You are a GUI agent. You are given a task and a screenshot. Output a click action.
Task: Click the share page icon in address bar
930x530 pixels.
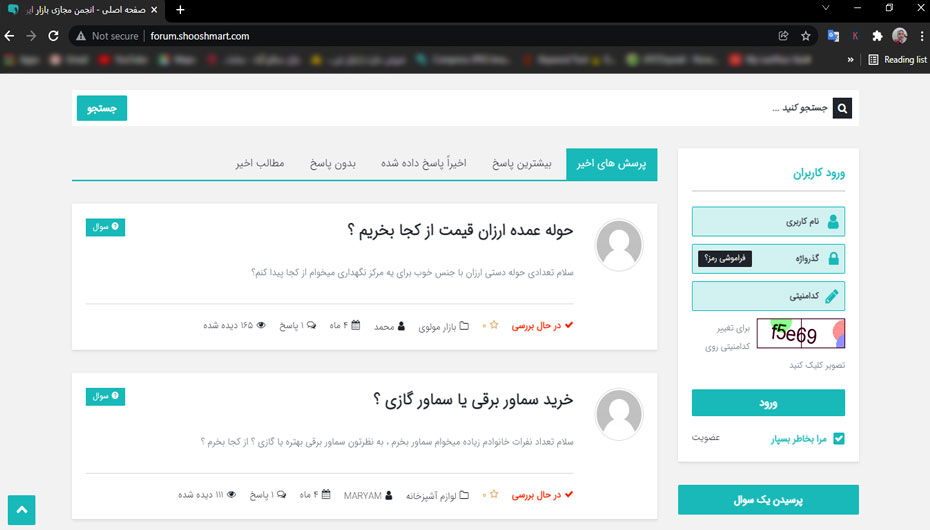(x=784, y=36)
